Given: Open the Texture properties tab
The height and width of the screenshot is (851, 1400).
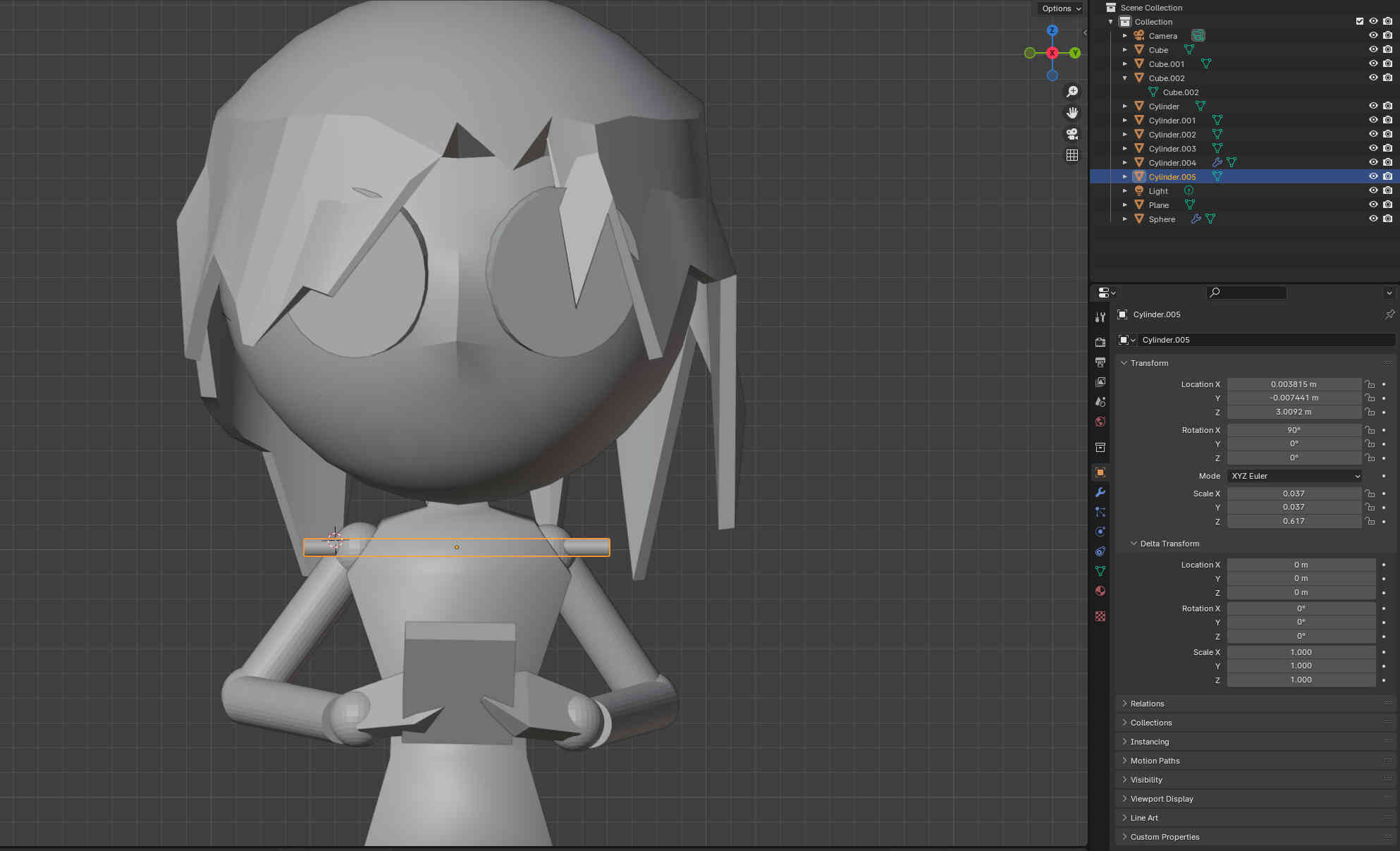Looking at the screenshot, I should click(1100, 616).
